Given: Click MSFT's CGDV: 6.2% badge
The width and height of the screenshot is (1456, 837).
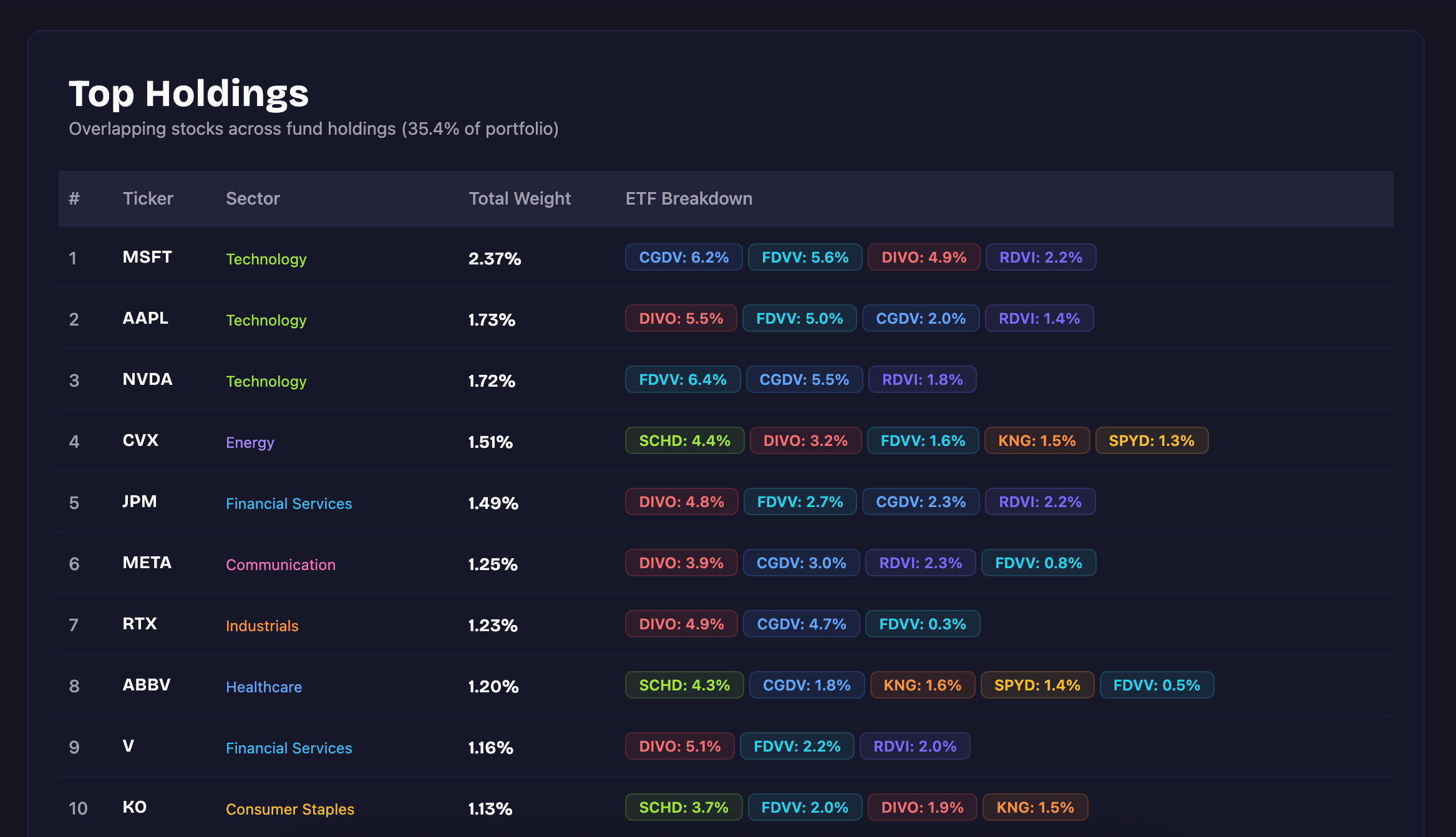Looking at the screenshot, I should 684,258.
